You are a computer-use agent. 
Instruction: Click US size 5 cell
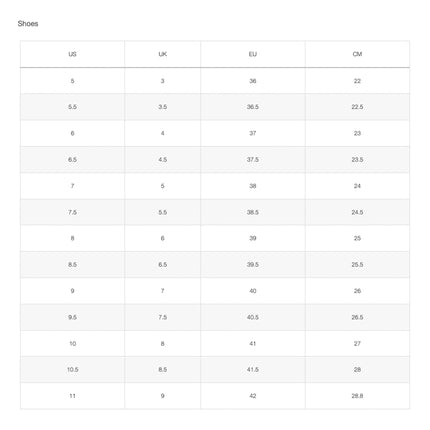(x=72, y=81)
